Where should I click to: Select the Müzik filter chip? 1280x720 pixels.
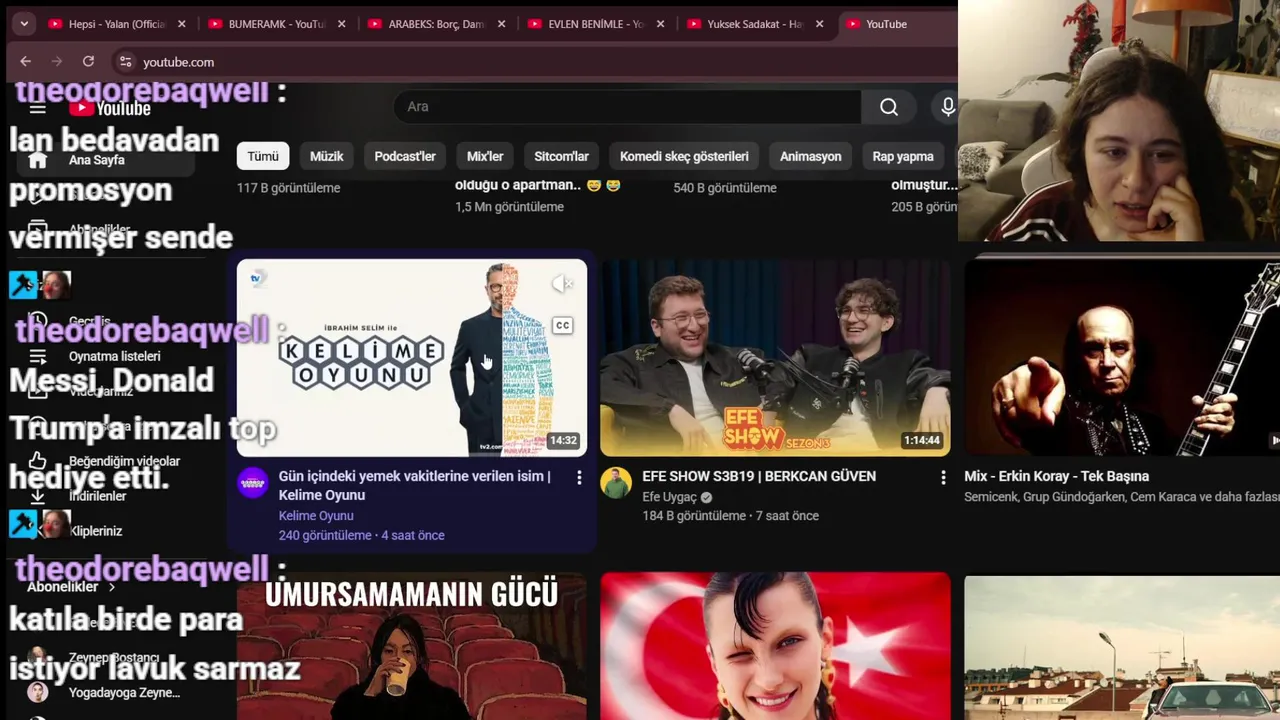326,156
